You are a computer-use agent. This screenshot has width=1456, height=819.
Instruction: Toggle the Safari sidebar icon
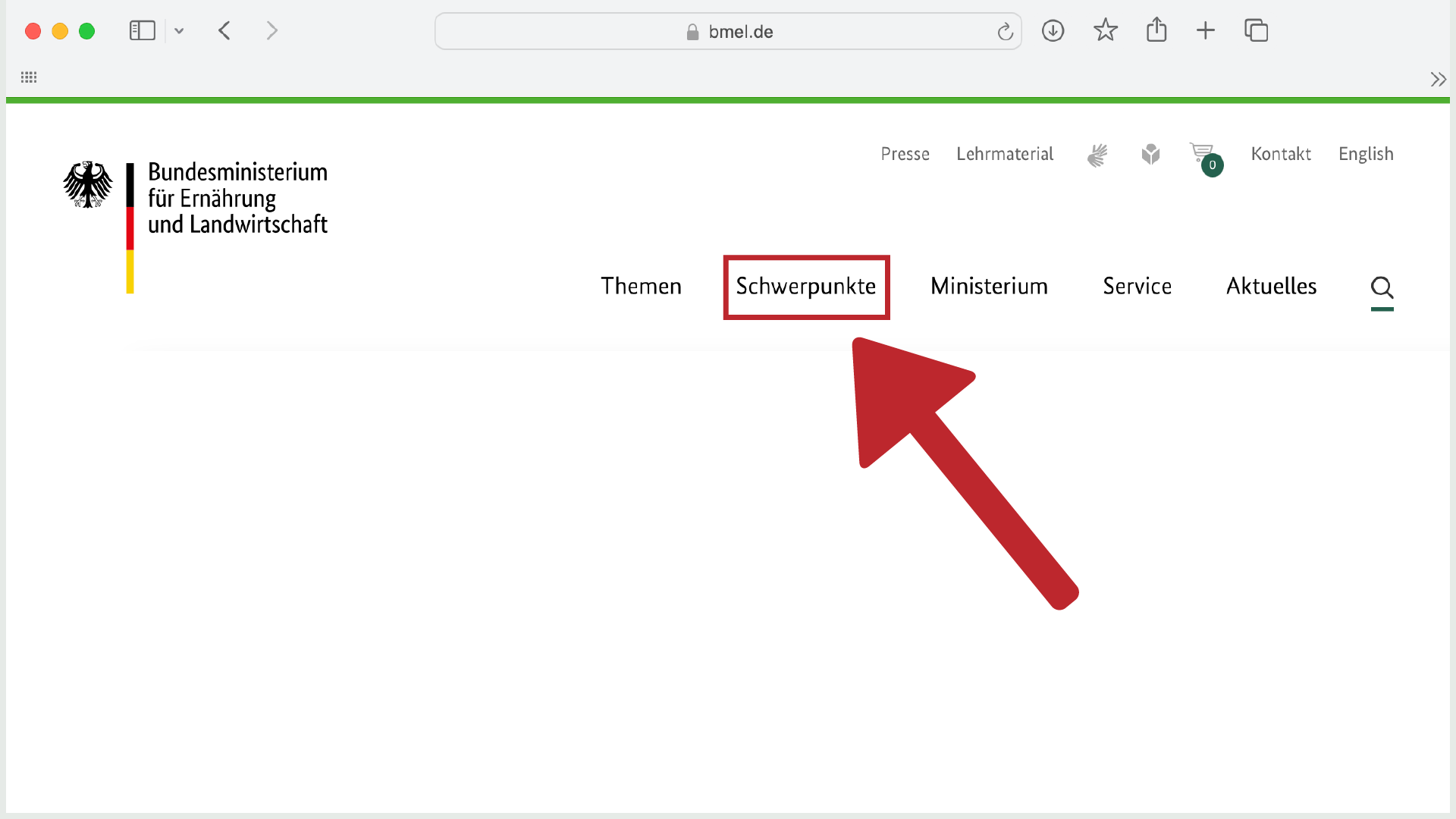pos(142,31)
